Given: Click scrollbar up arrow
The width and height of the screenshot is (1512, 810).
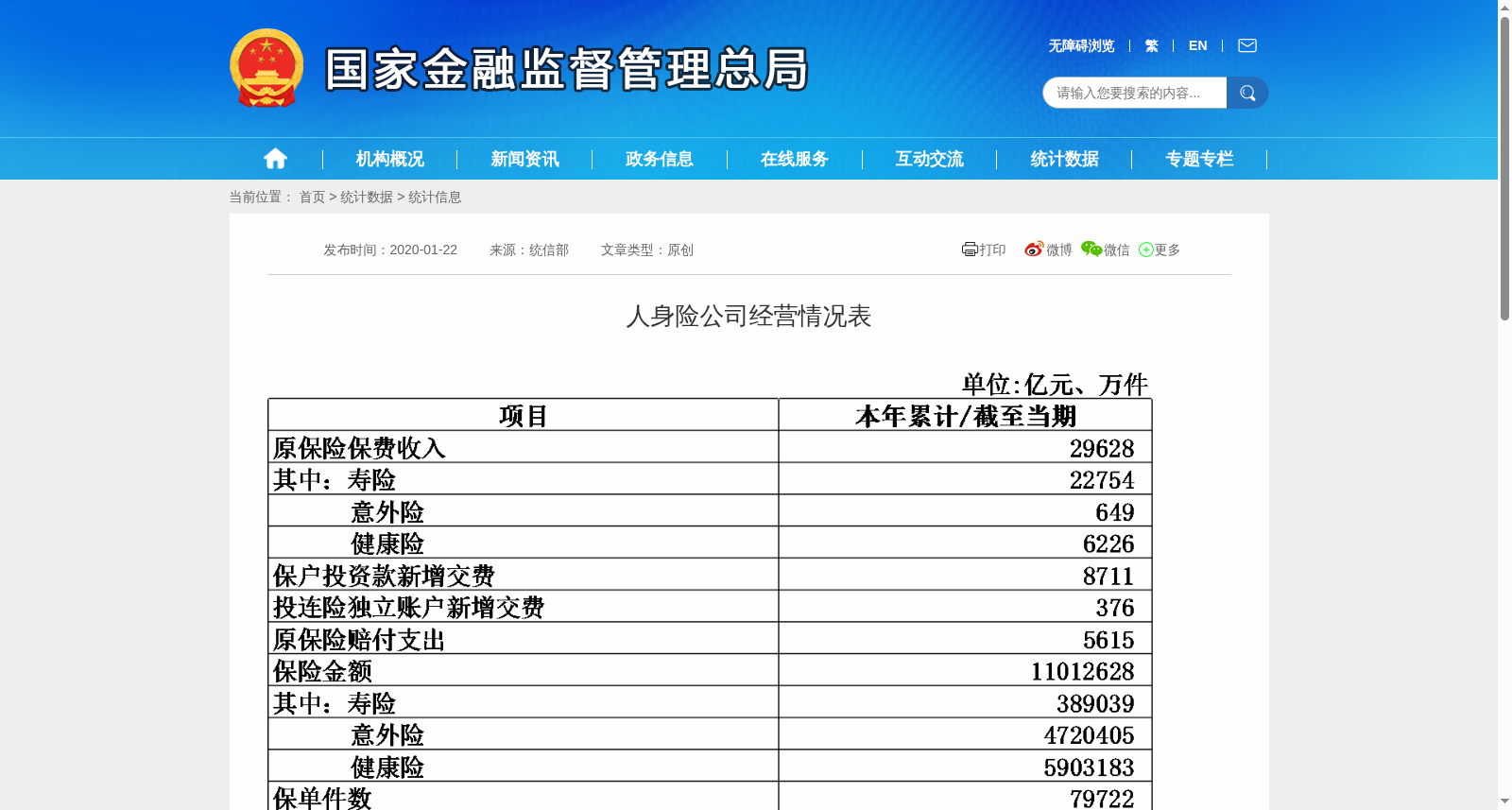Looking at the screenshot, I should point(1504,8).
